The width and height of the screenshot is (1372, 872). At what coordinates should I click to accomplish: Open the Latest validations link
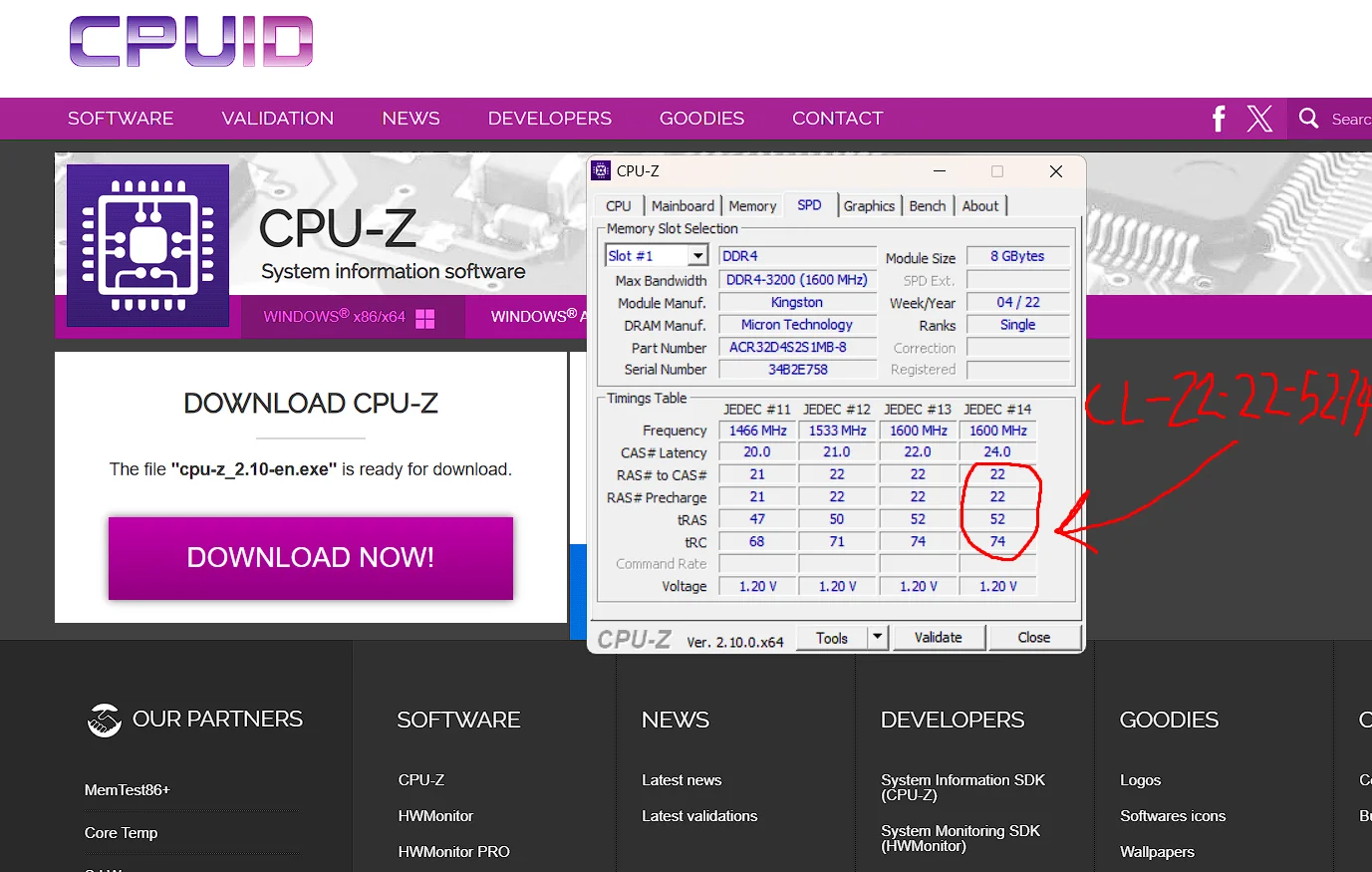click(x=699, y=816)
